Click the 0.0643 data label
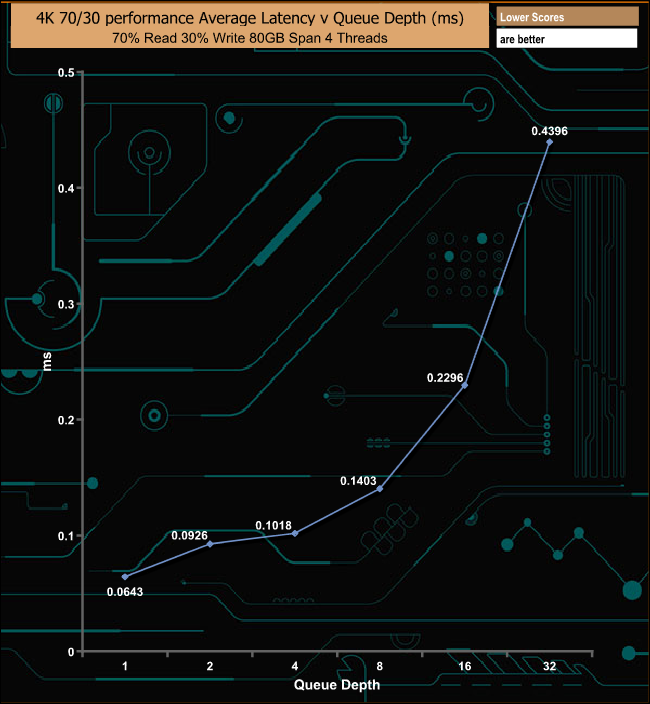The width and height of the screenshot is (650, 704). [x=125, y=592]
